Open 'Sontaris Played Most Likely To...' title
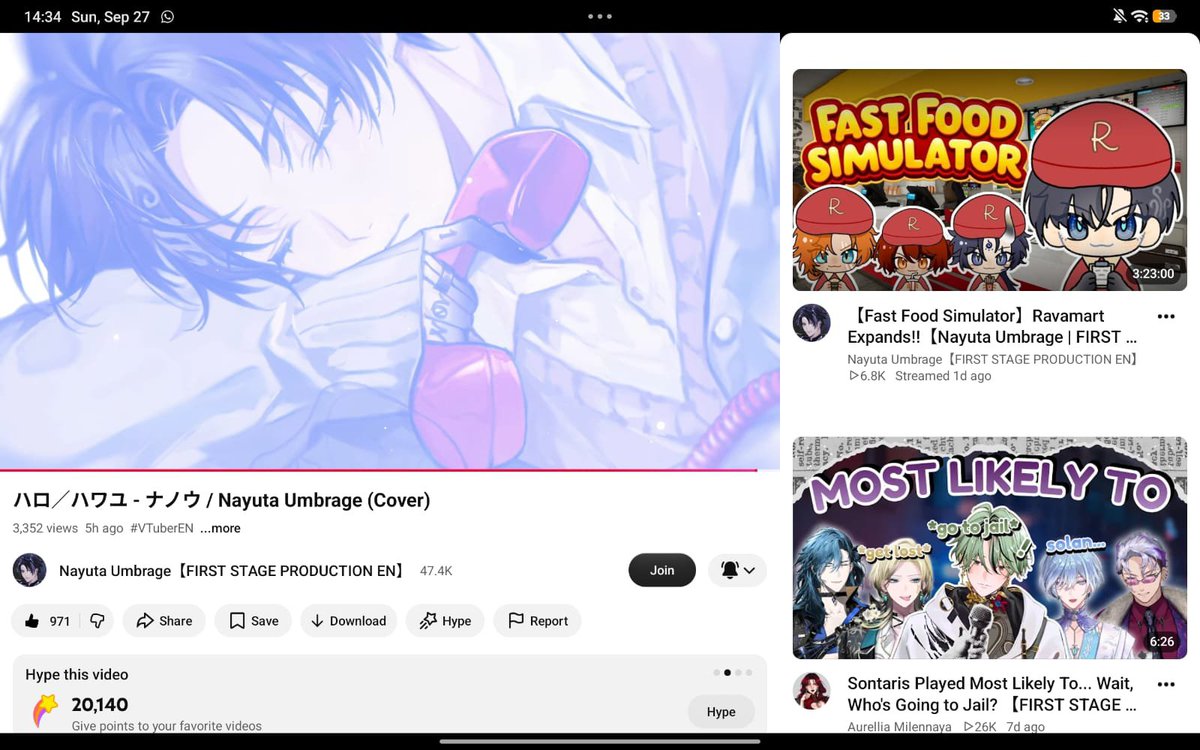Viewport: 1200px width, 750px height. (992, 694)
